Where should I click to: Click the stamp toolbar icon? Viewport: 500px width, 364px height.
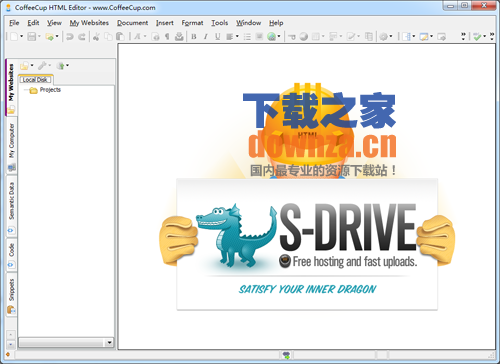(179, 36)
